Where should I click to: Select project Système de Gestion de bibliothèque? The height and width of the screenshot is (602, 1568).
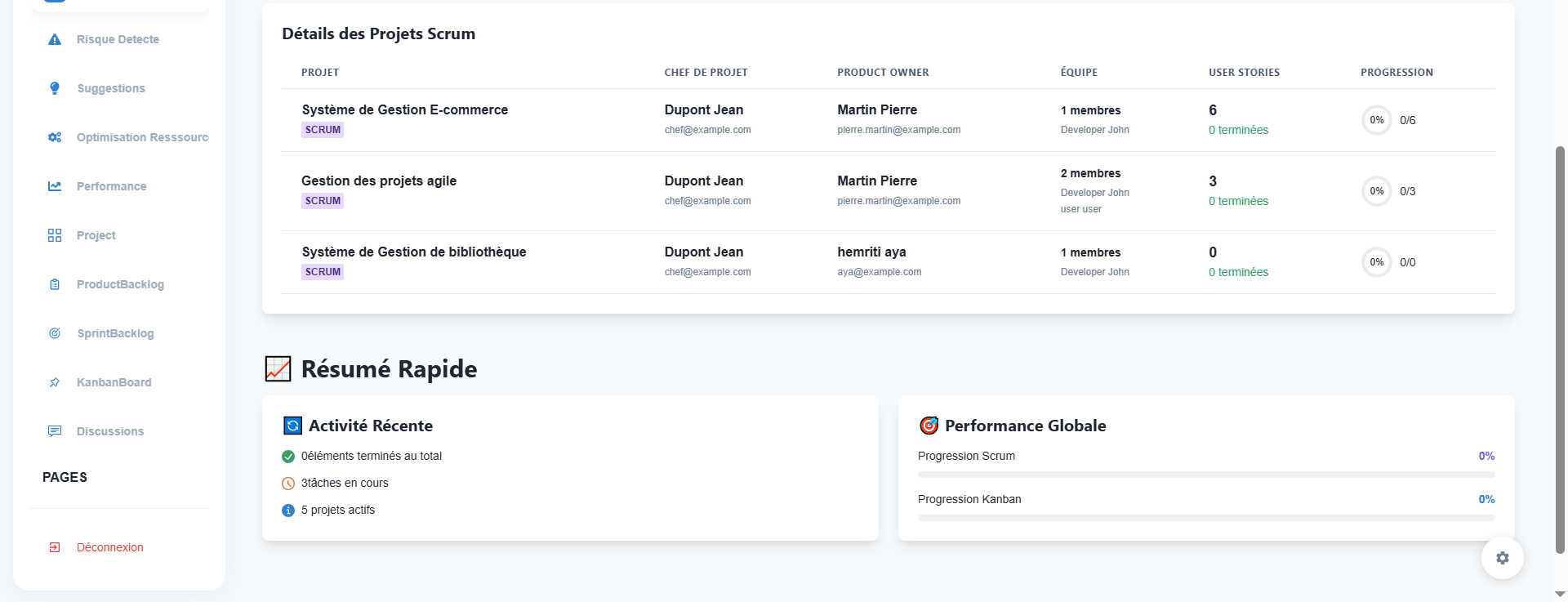(414, 252)
